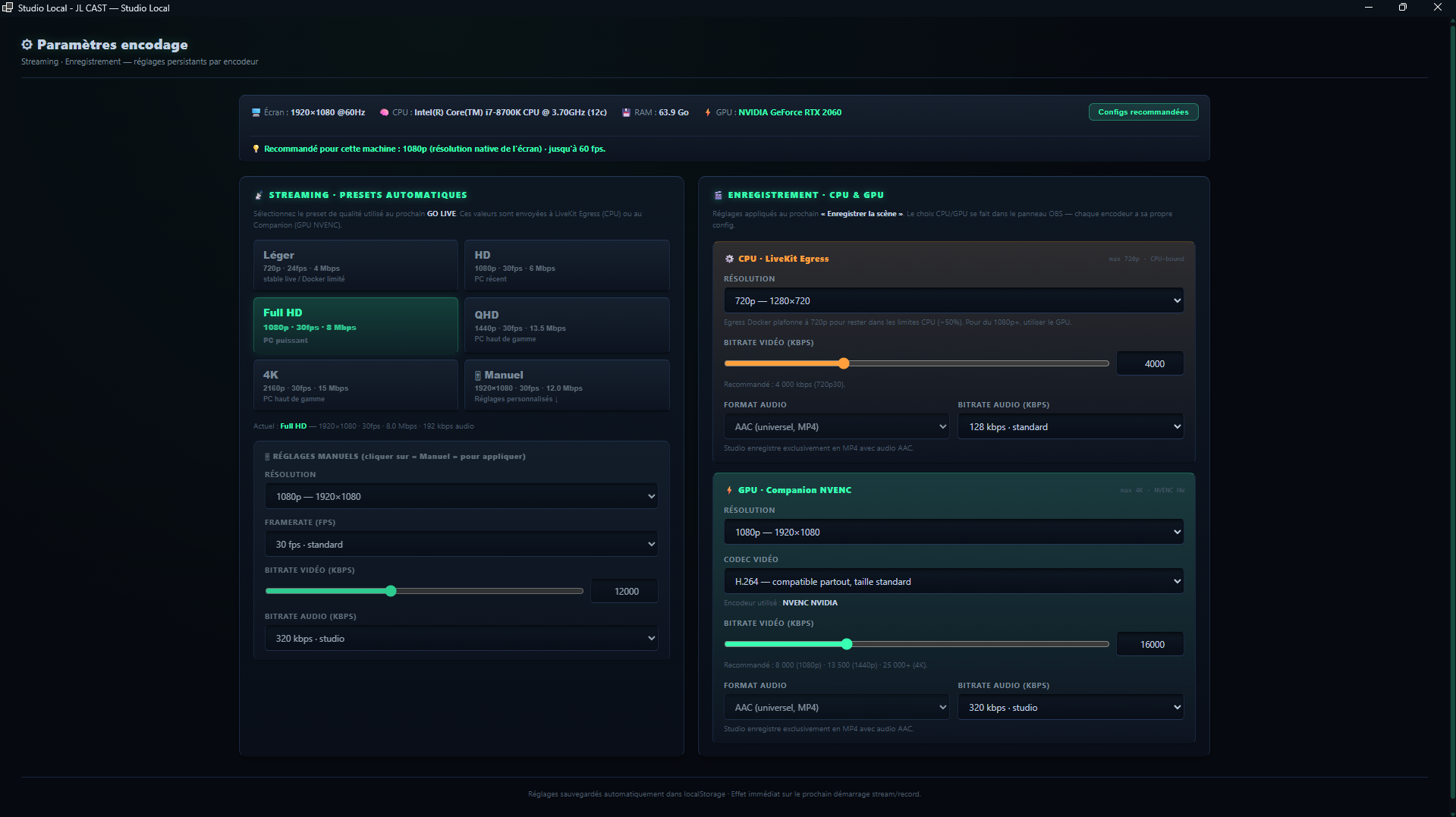This screenshot has width=1456, height=817.
Task: Open CPU audio bitrate 128 kbps dropdown
Action: click(1071, 426)
